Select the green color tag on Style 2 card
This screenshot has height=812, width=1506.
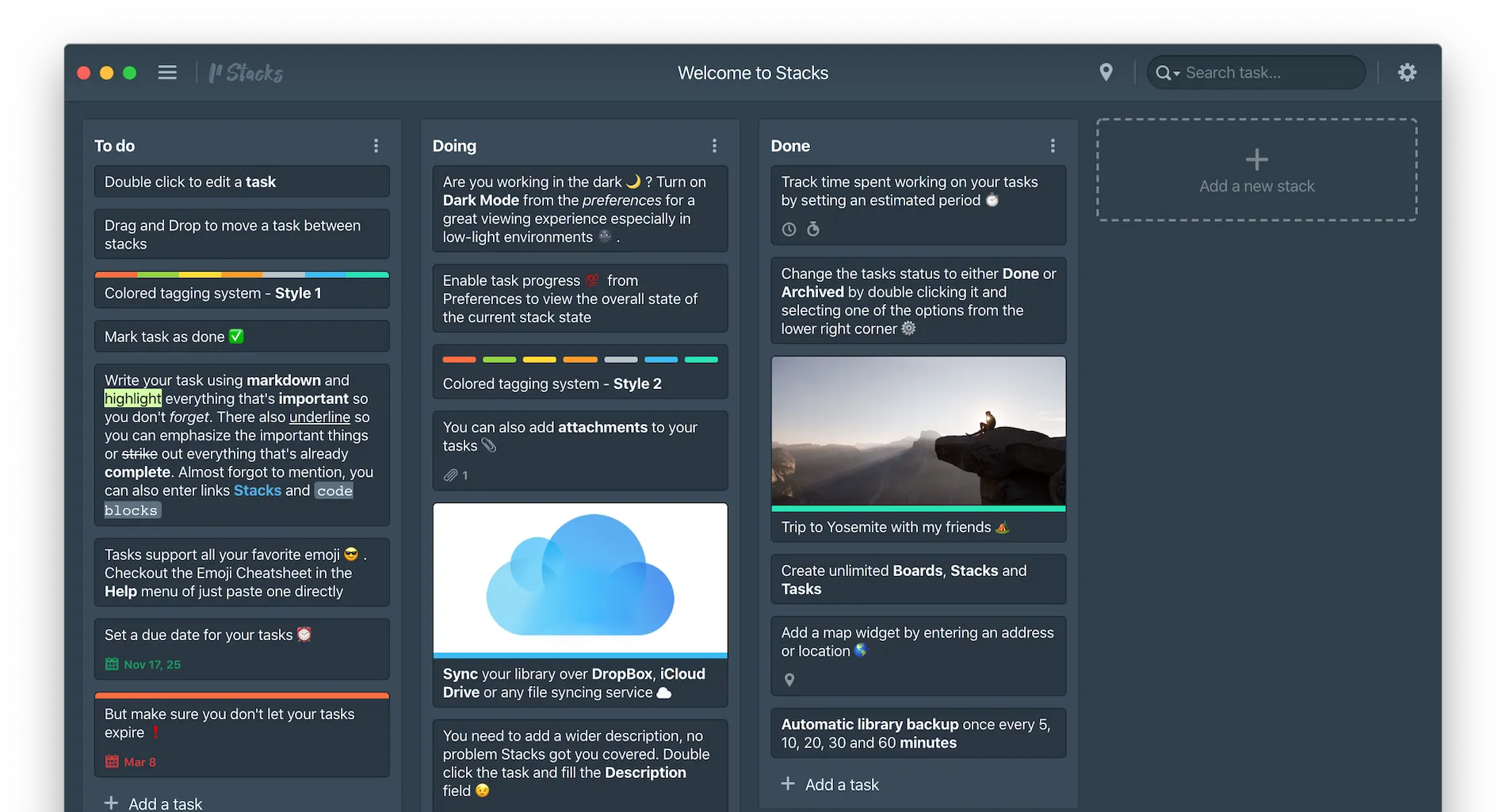pos(499,359)
